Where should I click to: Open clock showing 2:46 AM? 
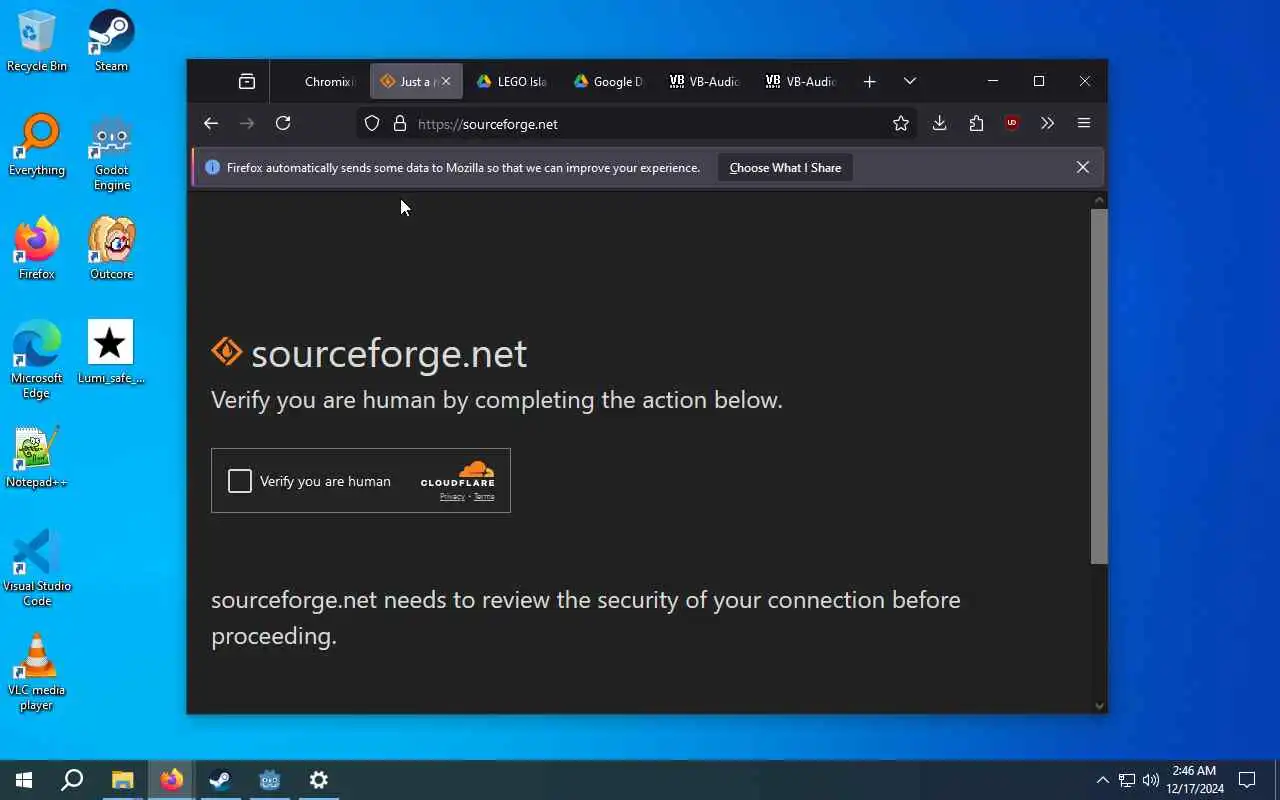[x=1194, y=780]
